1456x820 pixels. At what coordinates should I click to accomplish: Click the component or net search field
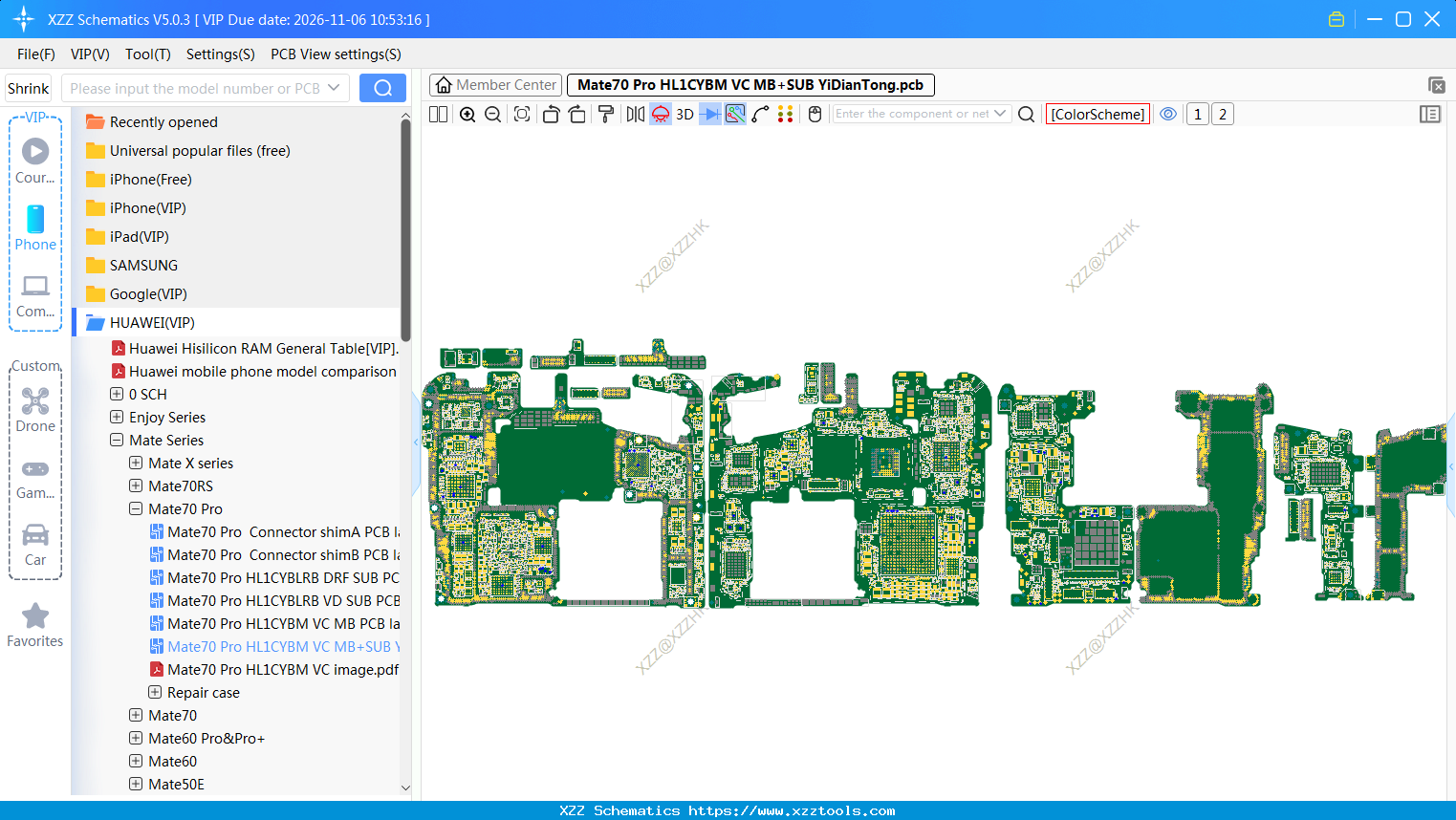point(912,114)
